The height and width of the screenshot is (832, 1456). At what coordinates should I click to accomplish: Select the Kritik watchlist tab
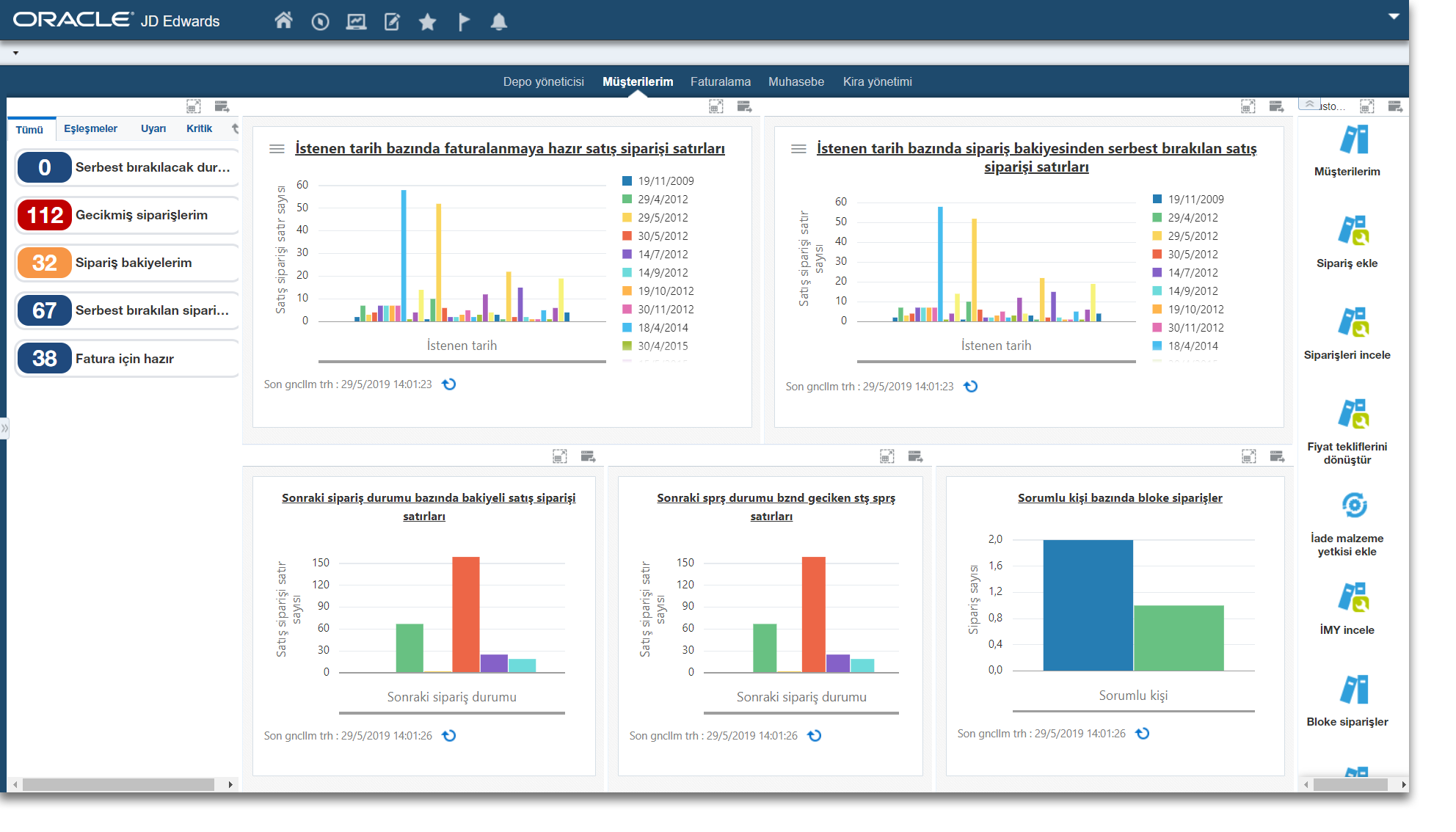(x=199, y=128)
